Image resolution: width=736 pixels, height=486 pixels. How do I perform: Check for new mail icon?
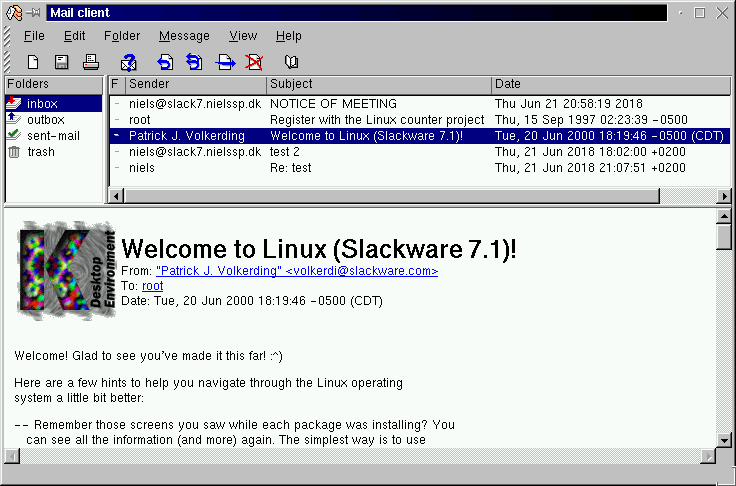coord(128,62)
